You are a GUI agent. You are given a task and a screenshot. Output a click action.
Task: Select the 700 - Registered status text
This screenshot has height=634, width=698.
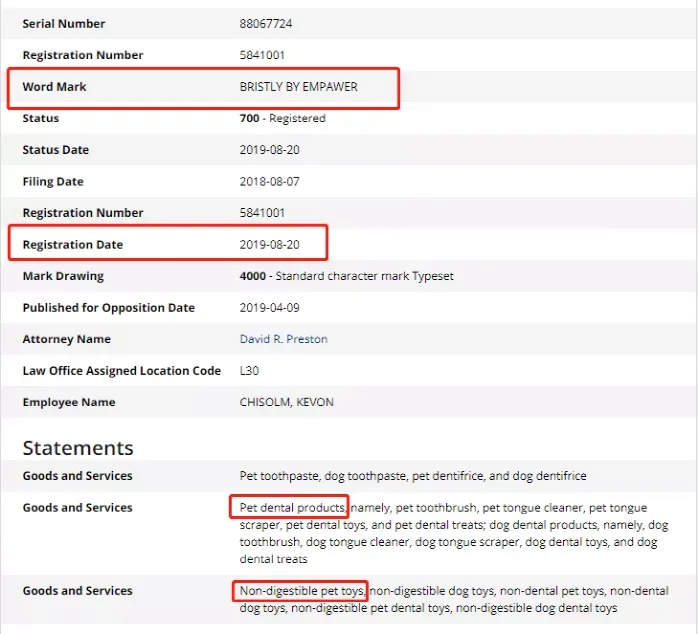(x=282, y=118)
